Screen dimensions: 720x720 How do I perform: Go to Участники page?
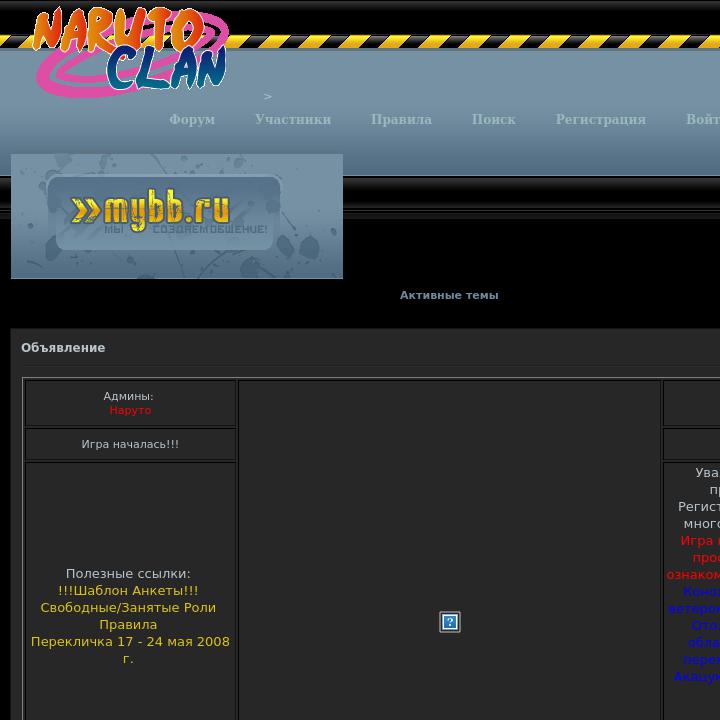[x=293, y=119]
